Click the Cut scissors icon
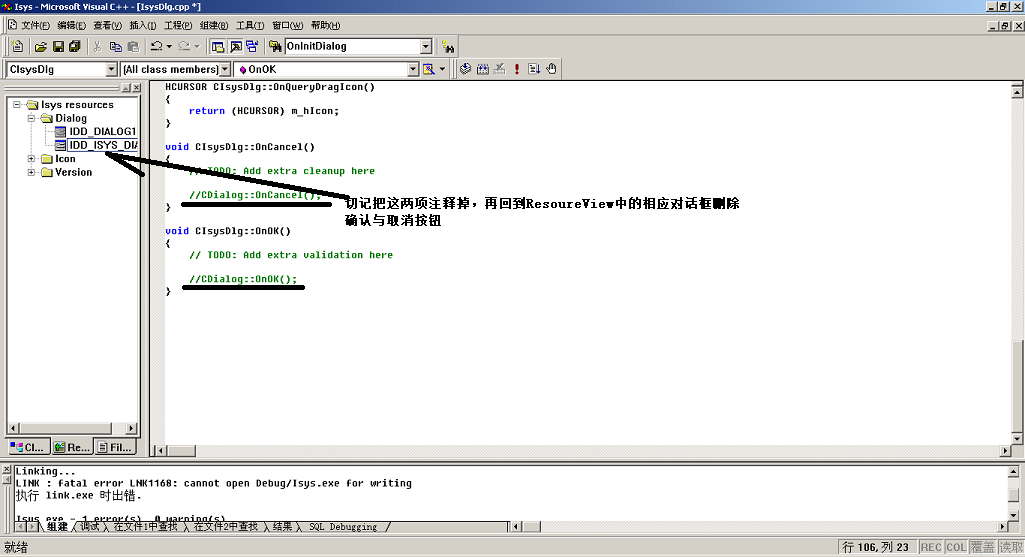Image resolution: width=1025 pixels, height=557 pixels. coord(97,46)
